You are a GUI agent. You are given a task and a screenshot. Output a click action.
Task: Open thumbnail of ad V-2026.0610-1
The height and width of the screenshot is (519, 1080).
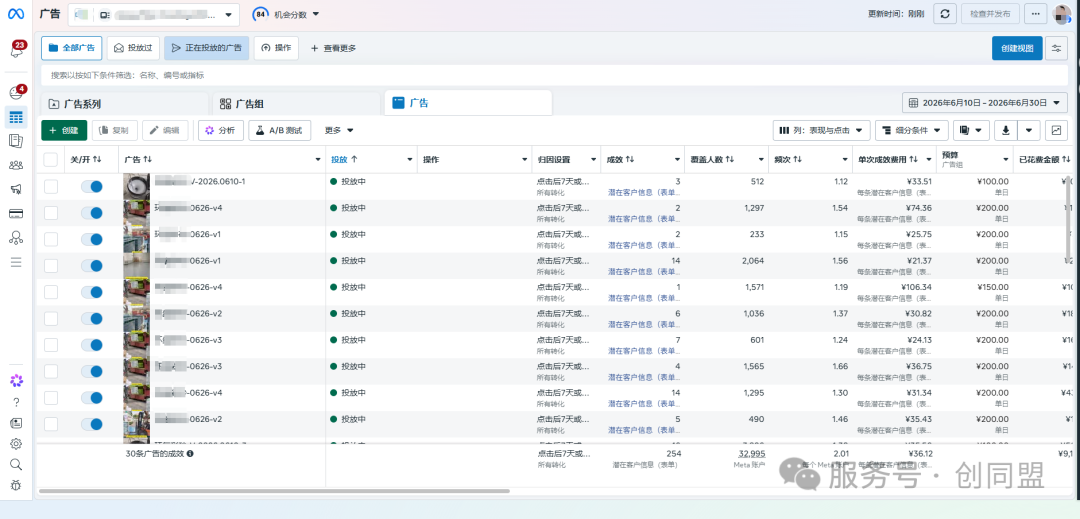[x=137, y=187]
